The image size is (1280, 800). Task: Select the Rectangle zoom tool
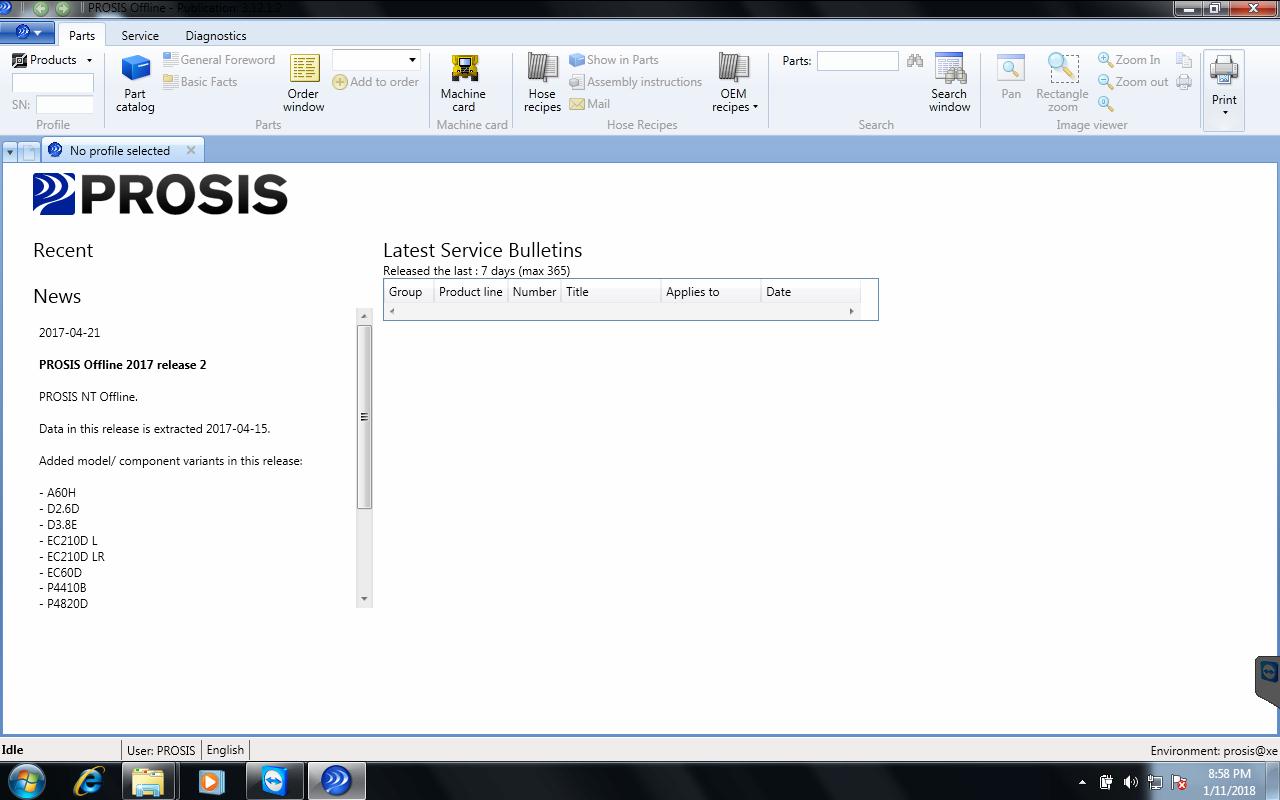coord(1062,83)
